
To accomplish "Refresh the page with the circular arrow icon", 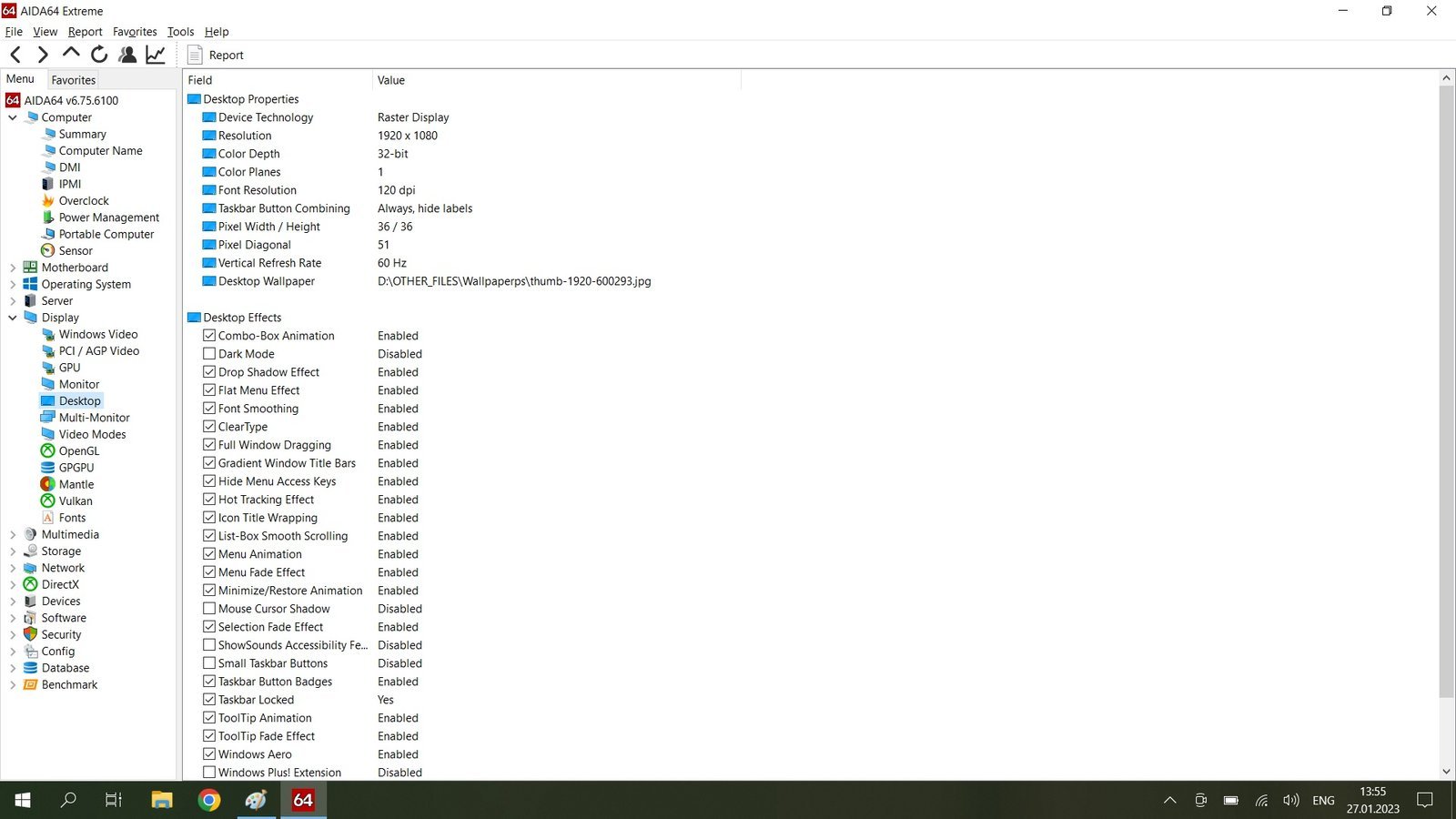I will click(x=99, y=56).
